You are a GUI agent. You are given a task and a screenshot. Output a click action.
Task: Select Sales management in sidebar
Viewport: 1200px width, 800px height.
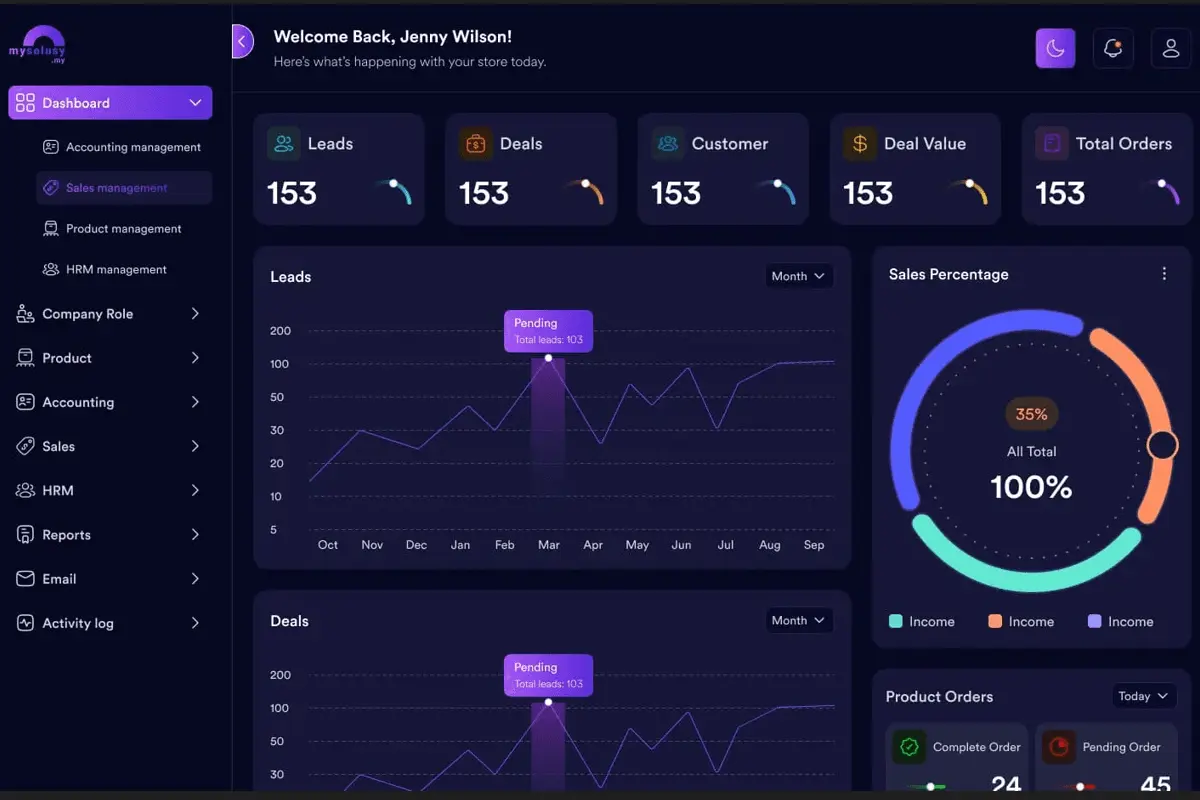pyautogui.click(x=124, y=188)
